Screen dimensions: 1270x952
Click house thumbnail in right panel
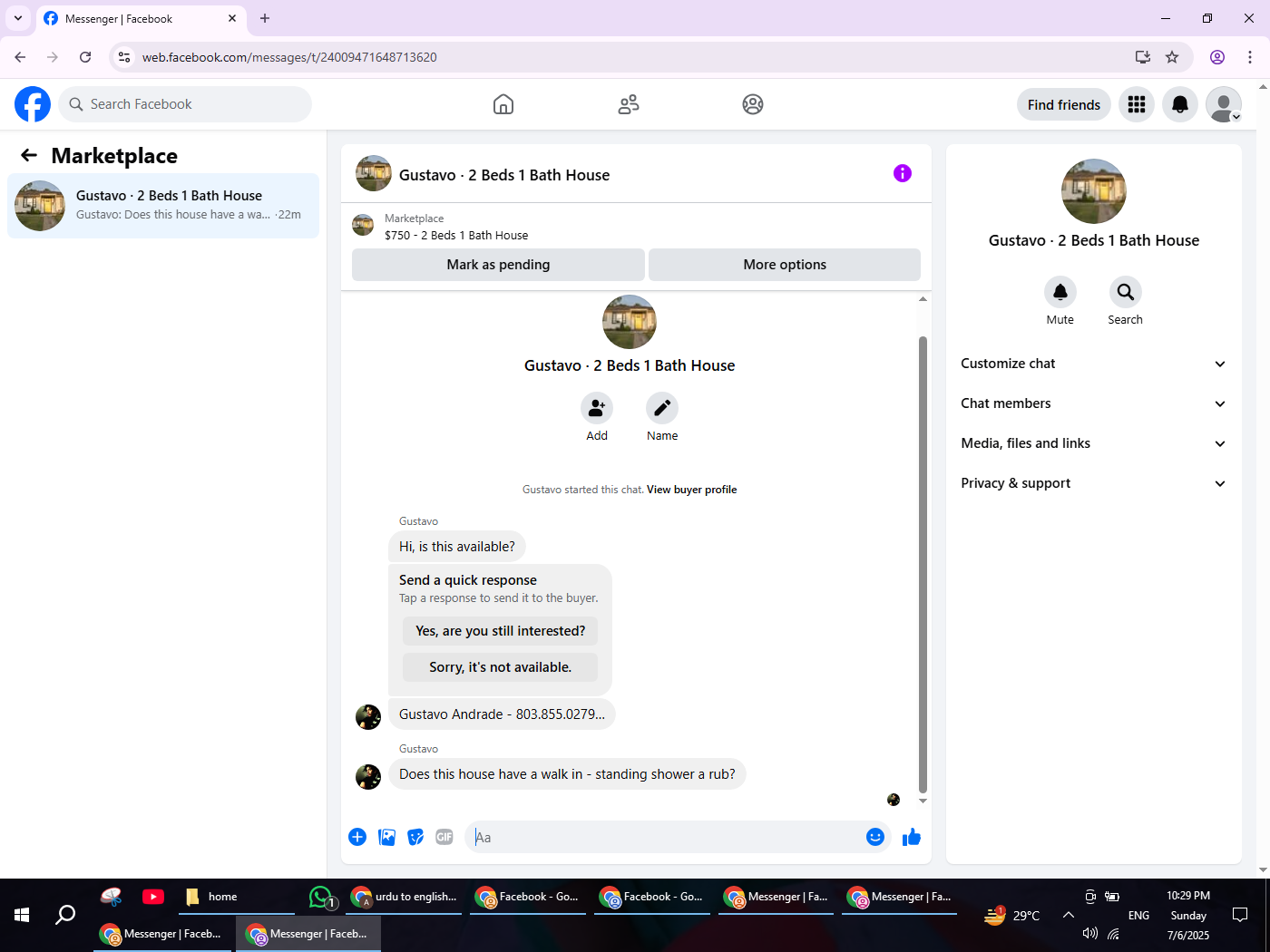[1094, 191]
